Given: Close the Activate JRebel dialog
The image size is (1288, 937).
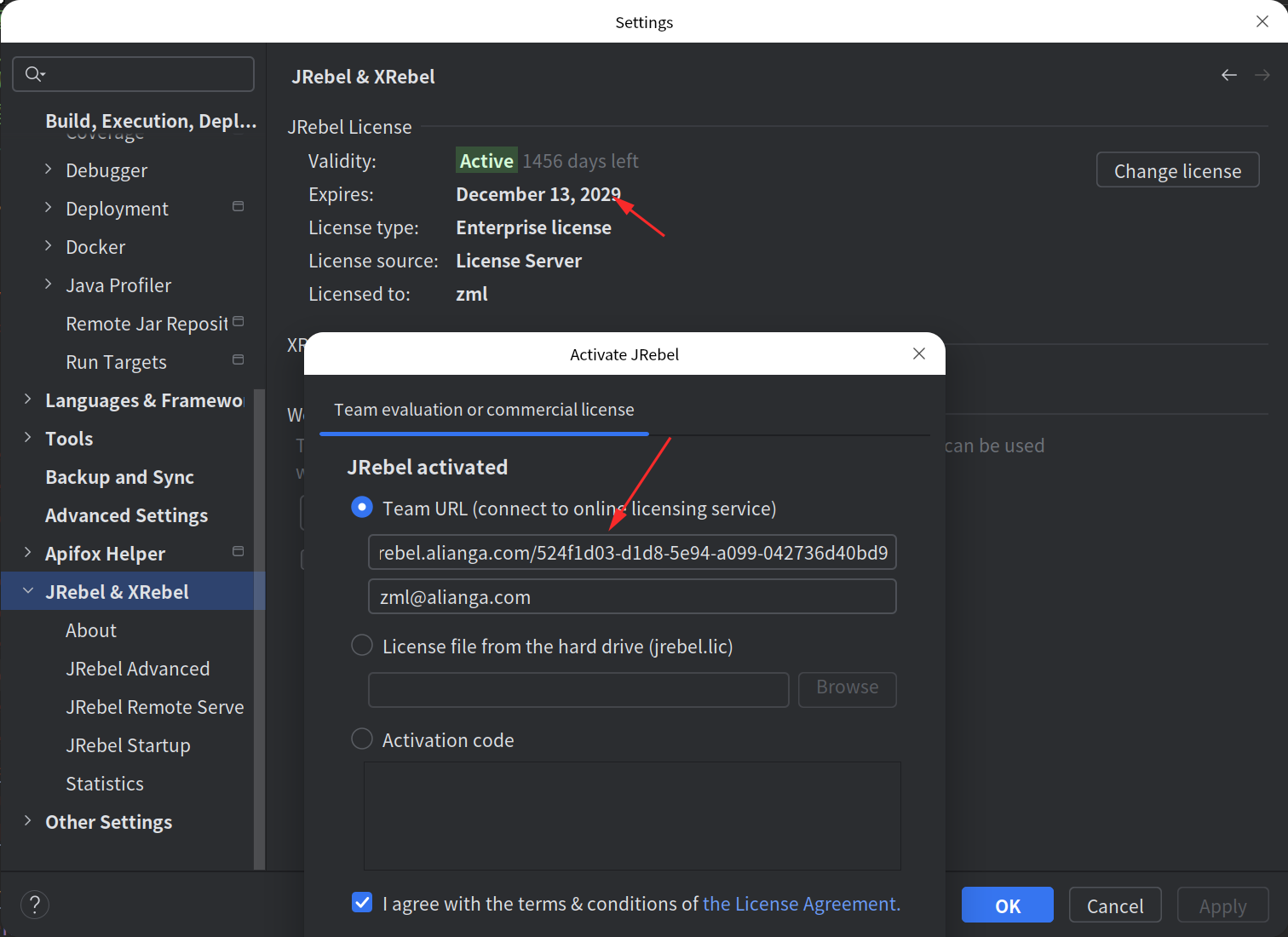Looking at the screenshot, I should pos(918,354).
